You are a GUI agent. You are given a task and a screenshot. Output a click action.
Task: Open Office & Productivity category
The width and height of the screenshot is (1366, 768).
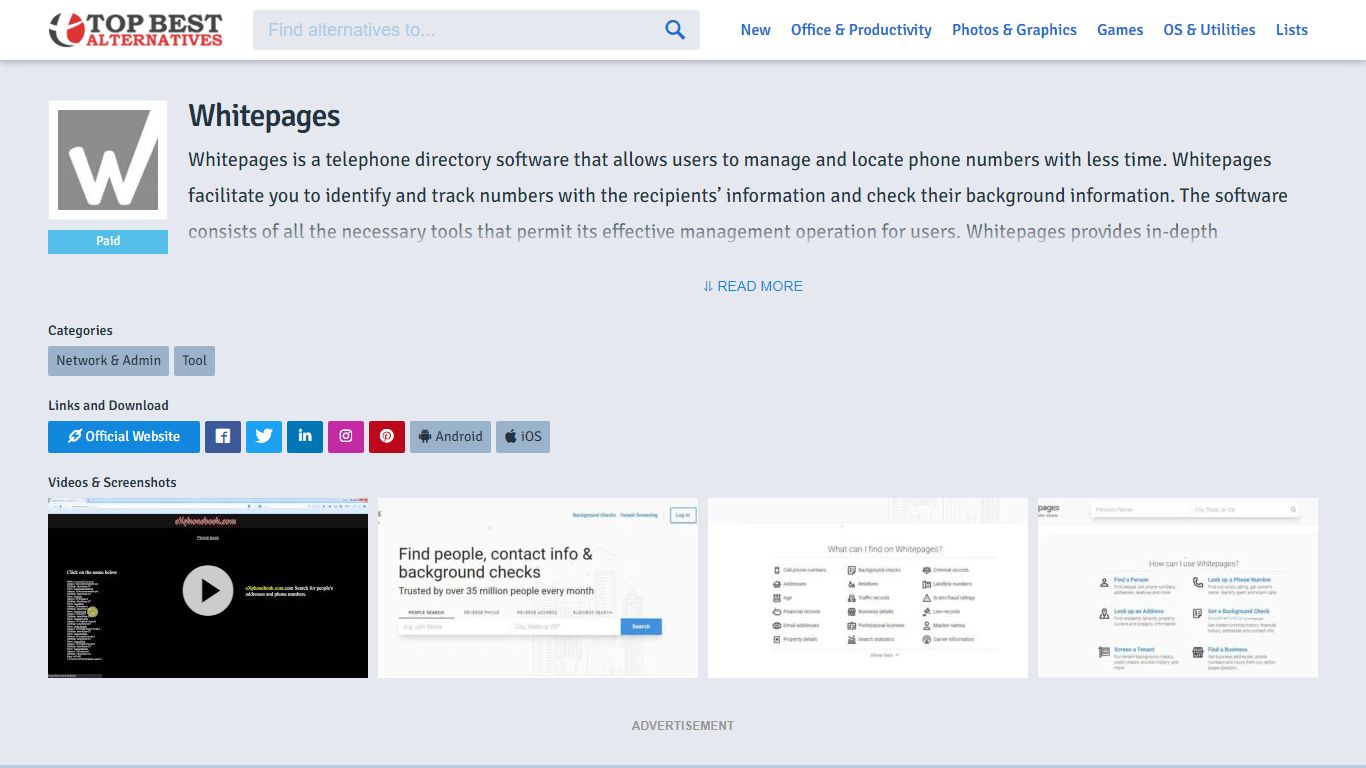pos(861,30)
